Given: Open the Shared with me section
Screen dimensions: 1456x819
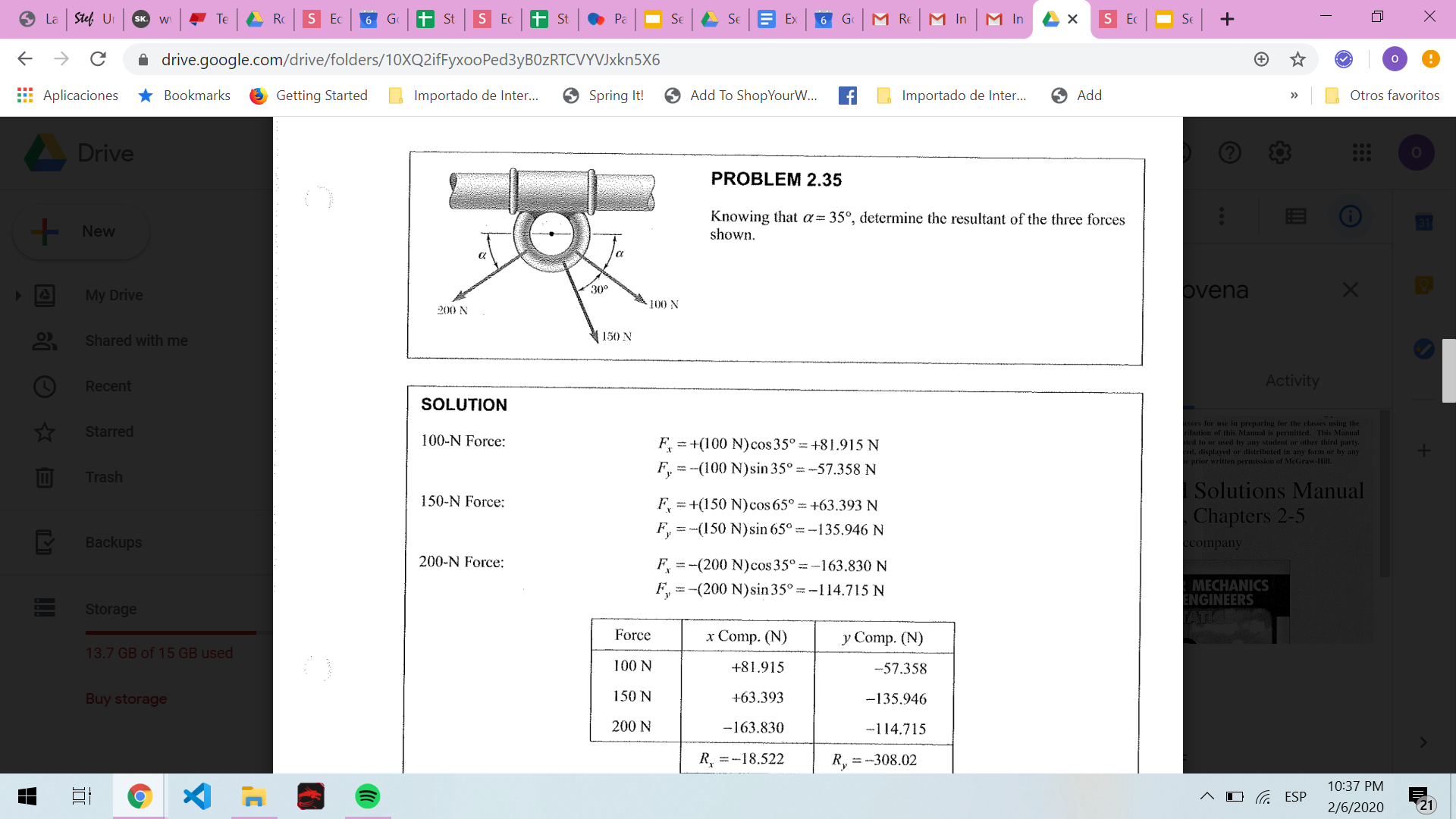Looking at the screenshot, I should point(136,340).
